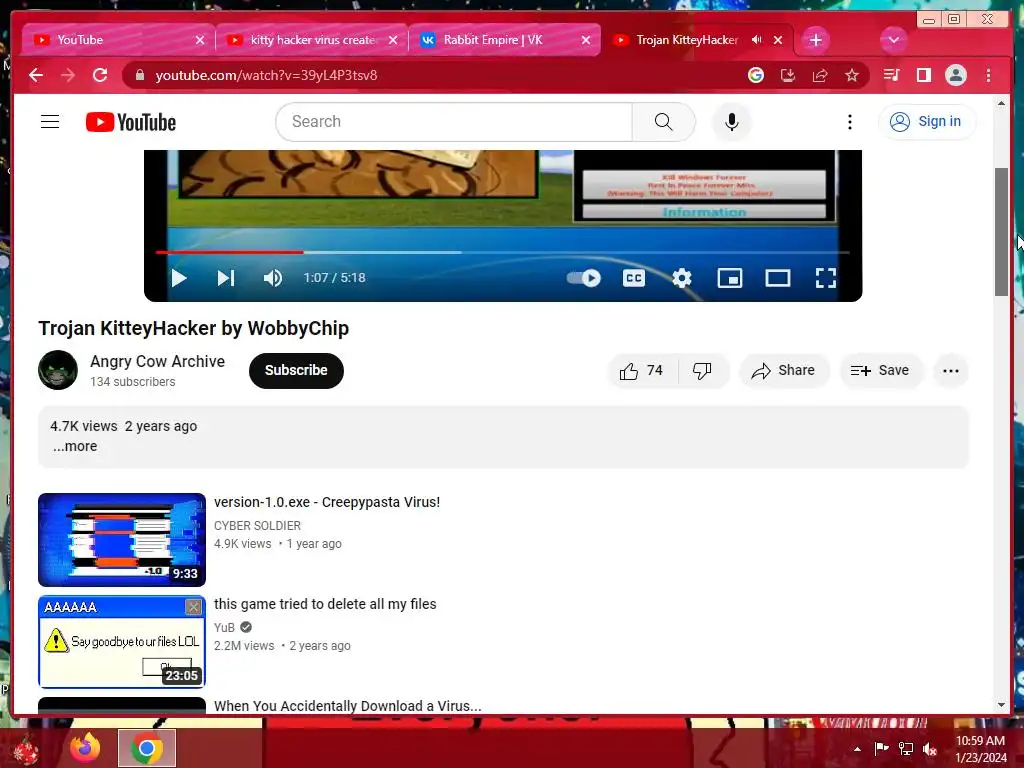Viewport: 1024px width, 768px height.
Task: Subscribe to Angry Cow Archive
Action: (x=296, y=370)
